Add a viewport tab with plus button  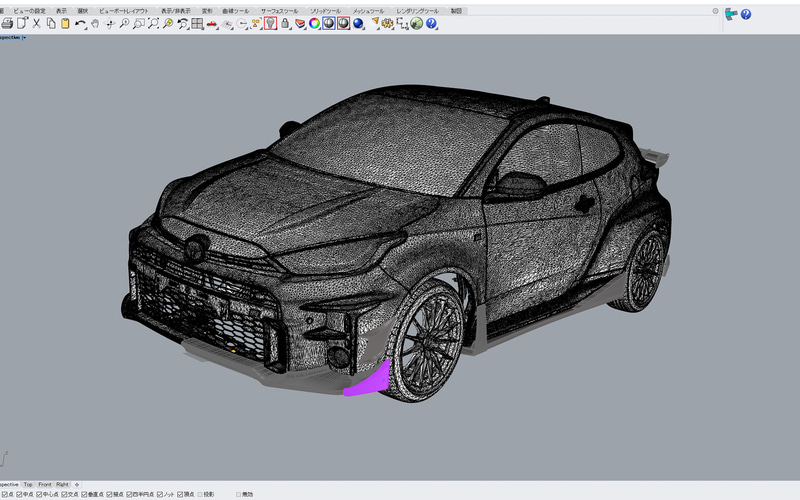tap(77, 484)
